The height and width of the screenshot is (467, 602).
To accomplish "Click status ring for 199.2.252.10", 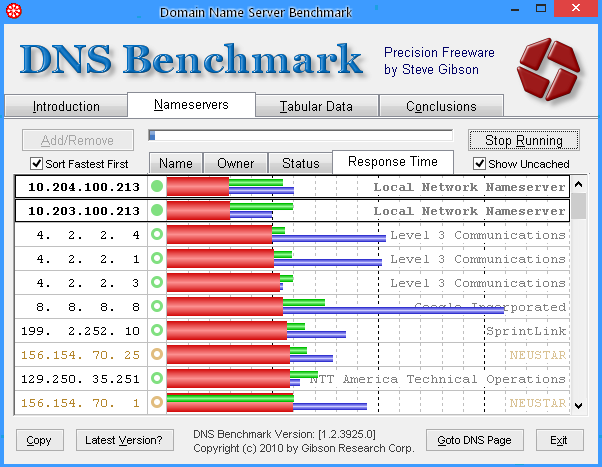I will (x=157, y=330).
